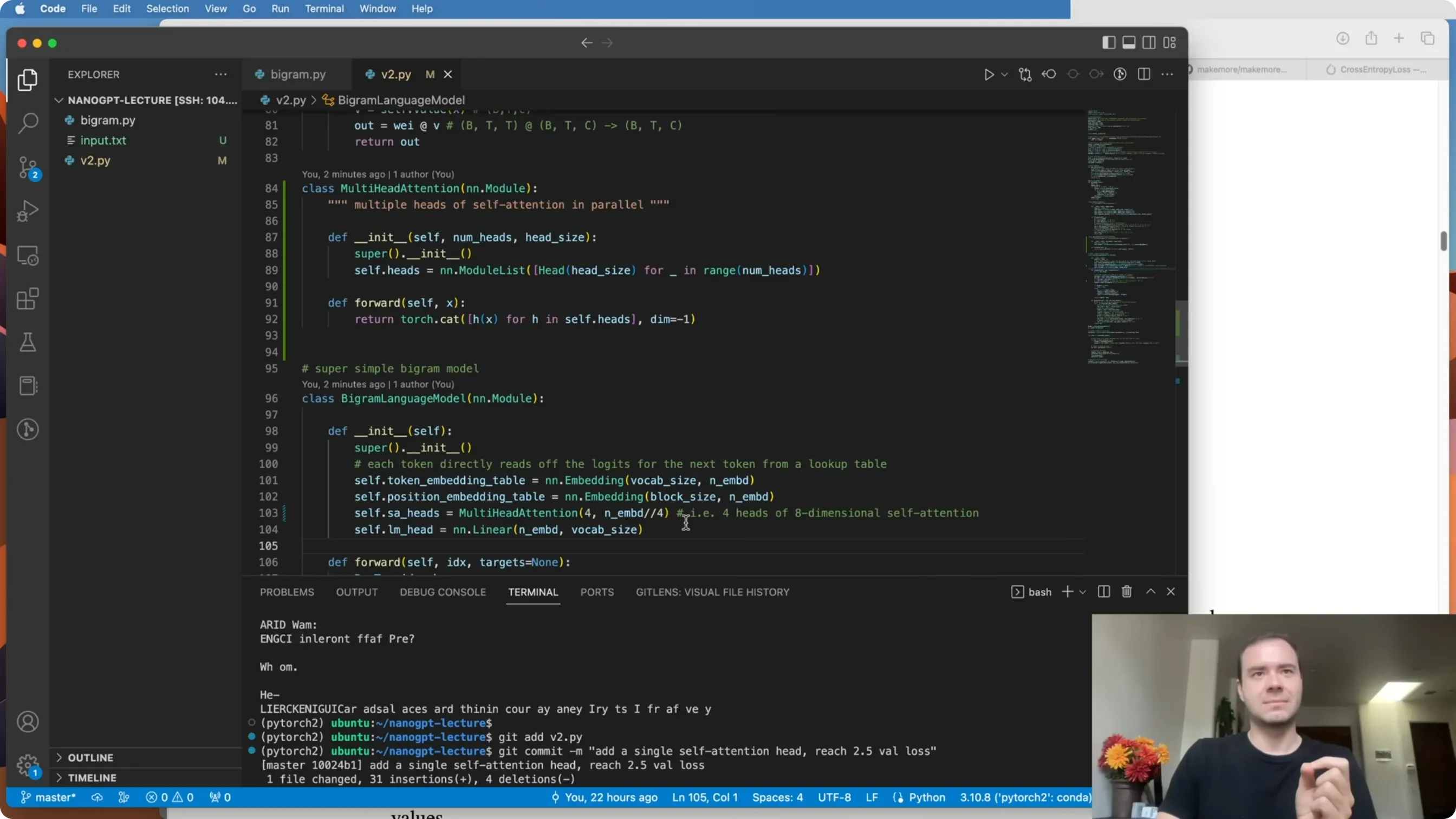Customize layout icon in title bar
Screen dimensions: 1456x819
click(x=1169, y=43)
